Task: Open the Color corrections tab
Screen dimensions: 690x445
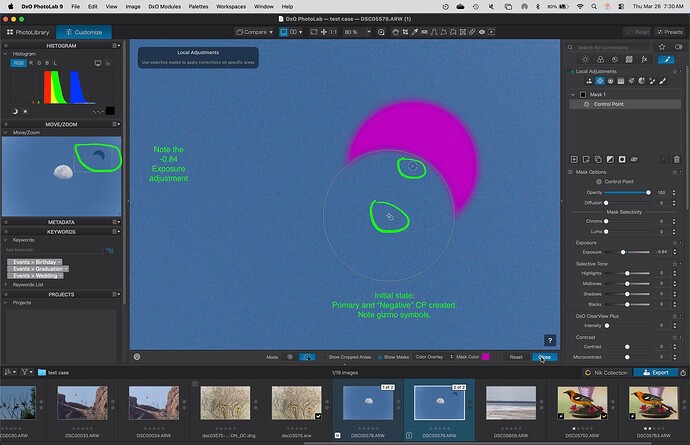Action: tap(600, 59)
